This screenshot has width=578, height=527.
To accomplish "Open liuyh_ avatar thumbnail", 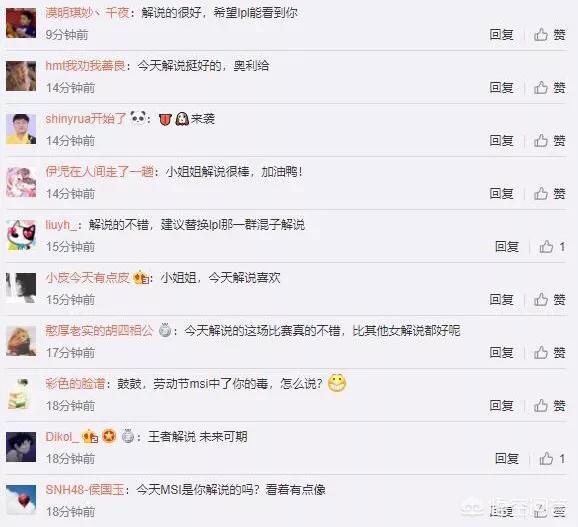I will coord(21,235).
